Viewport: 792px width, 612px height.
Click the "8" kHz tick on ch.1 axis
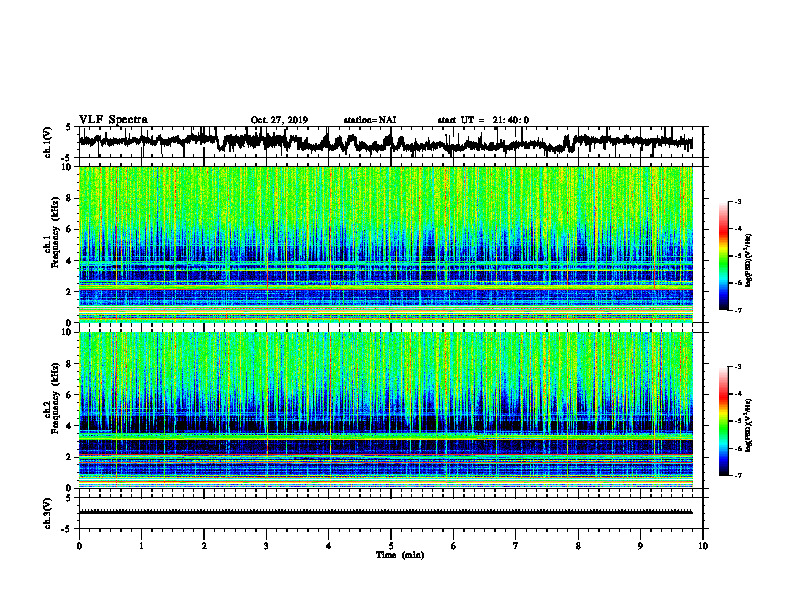[x=69, y=198]
